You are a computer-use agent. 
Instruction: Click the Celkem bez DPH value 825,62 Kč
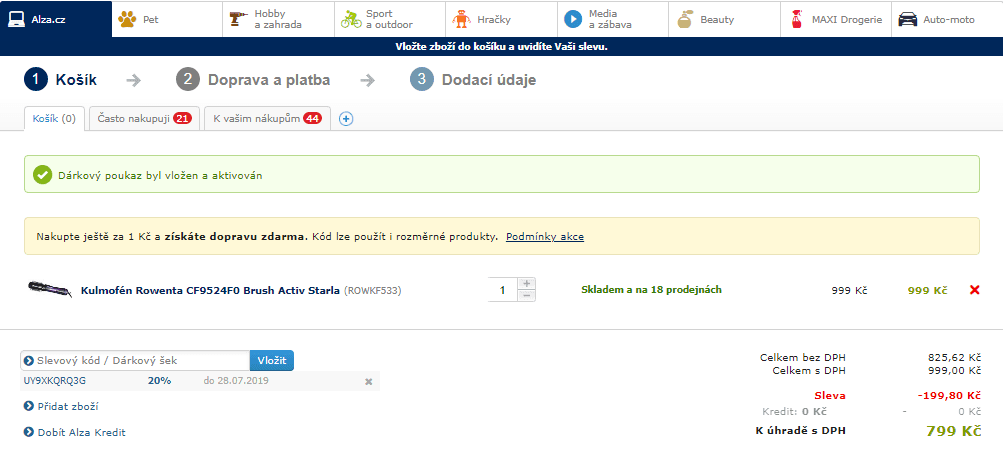[954, 357]
